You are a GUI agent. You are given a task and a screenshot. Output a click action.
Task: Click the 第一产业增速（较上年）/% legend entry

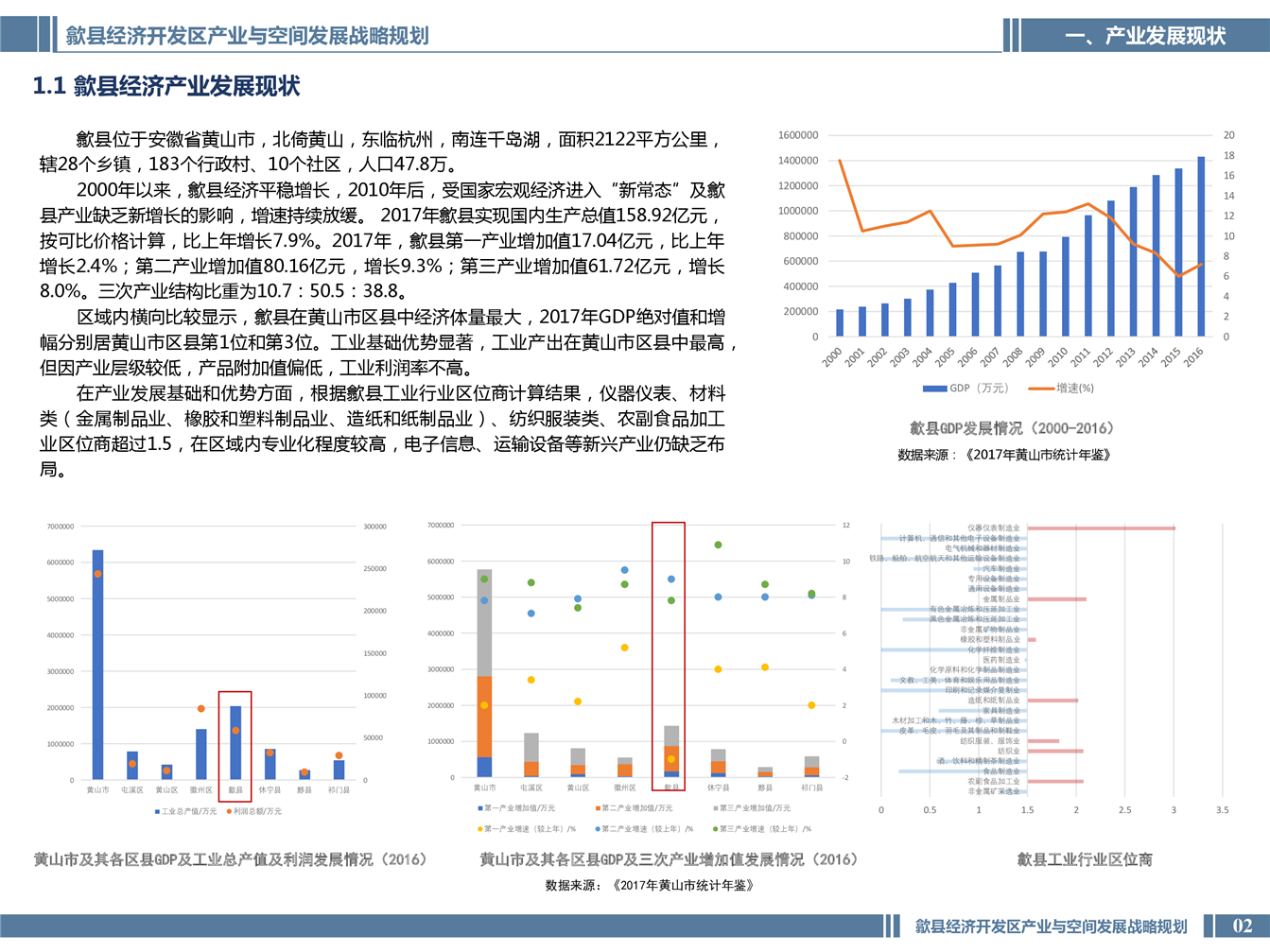[x=527, y=829]
